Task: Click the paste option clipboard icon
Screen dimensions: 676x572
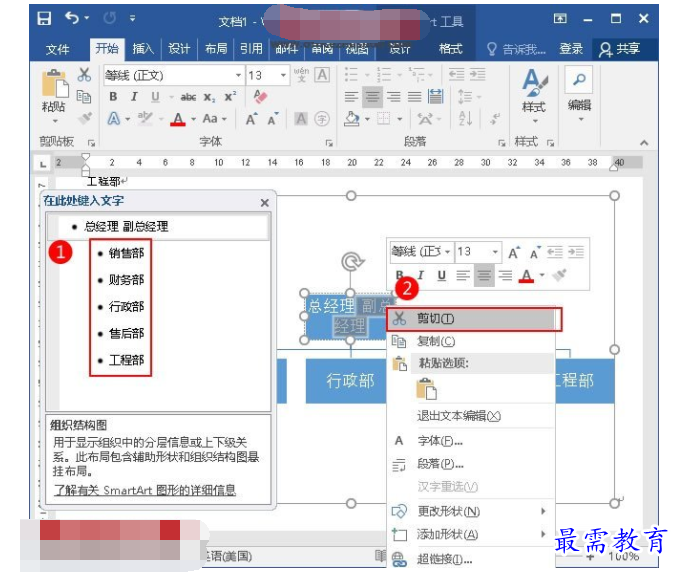Action: point(426,389)
